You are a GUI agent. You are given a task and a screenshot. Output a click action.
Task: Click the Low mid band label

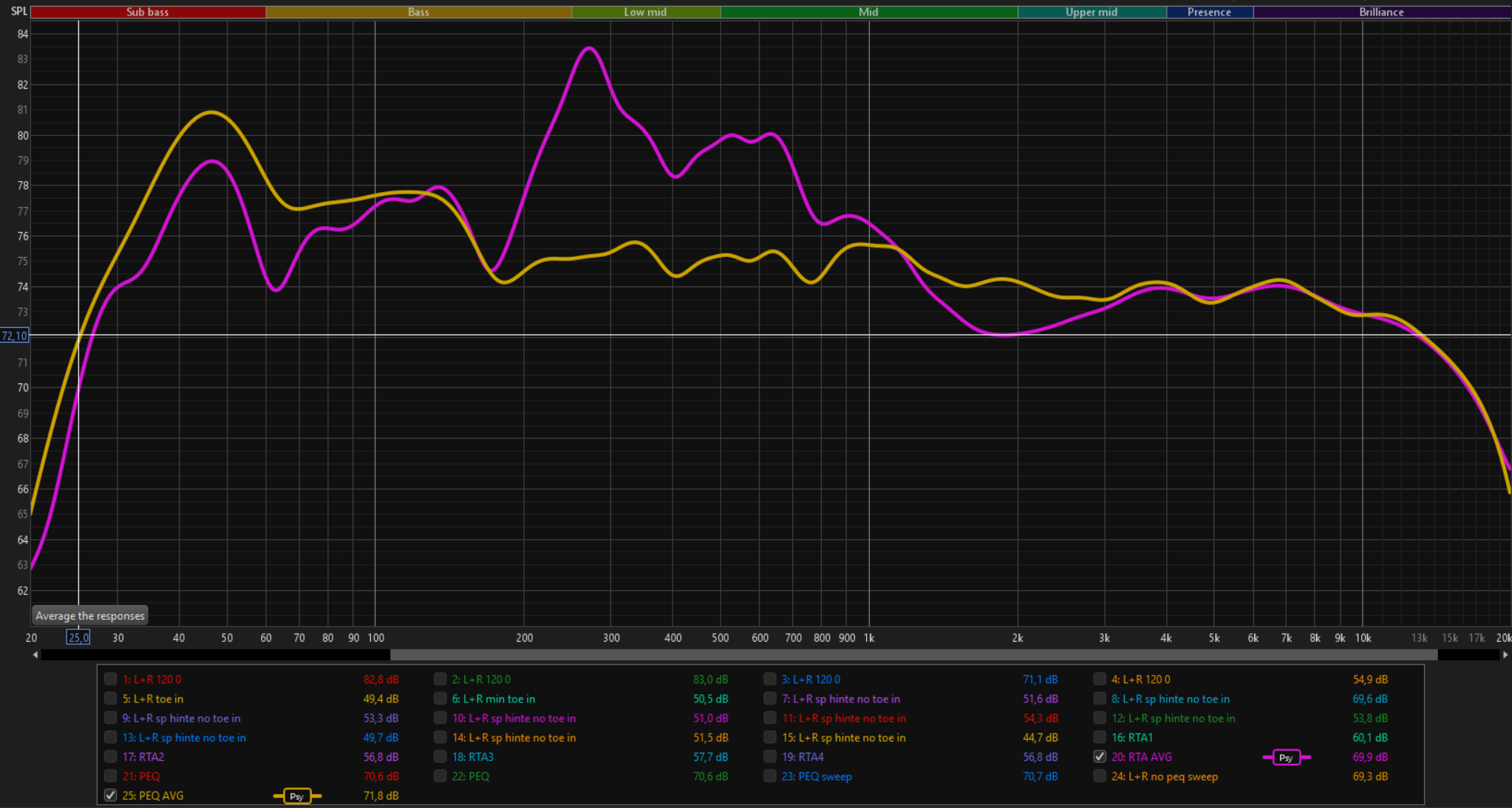(x=645, y=12)
